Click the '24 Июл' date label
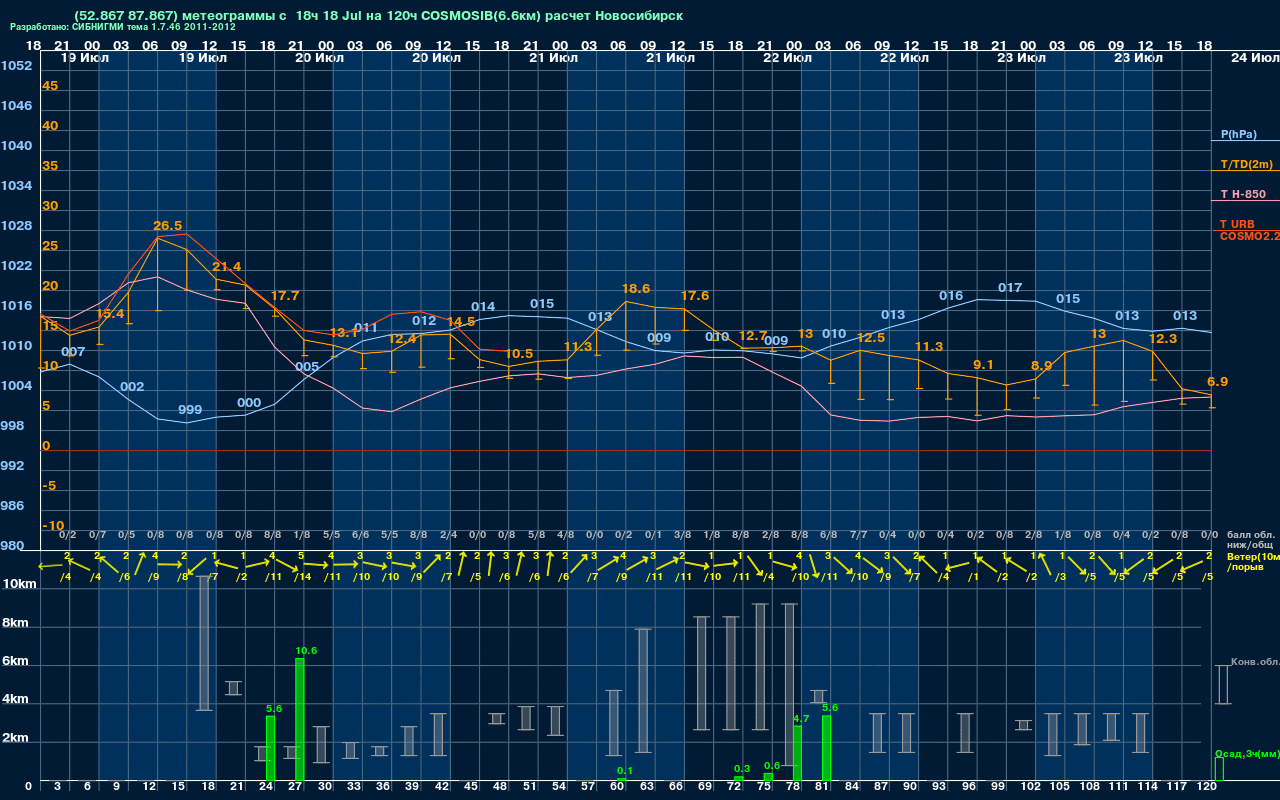This screenshot has width=1280, height=800. pos(1254,58)
